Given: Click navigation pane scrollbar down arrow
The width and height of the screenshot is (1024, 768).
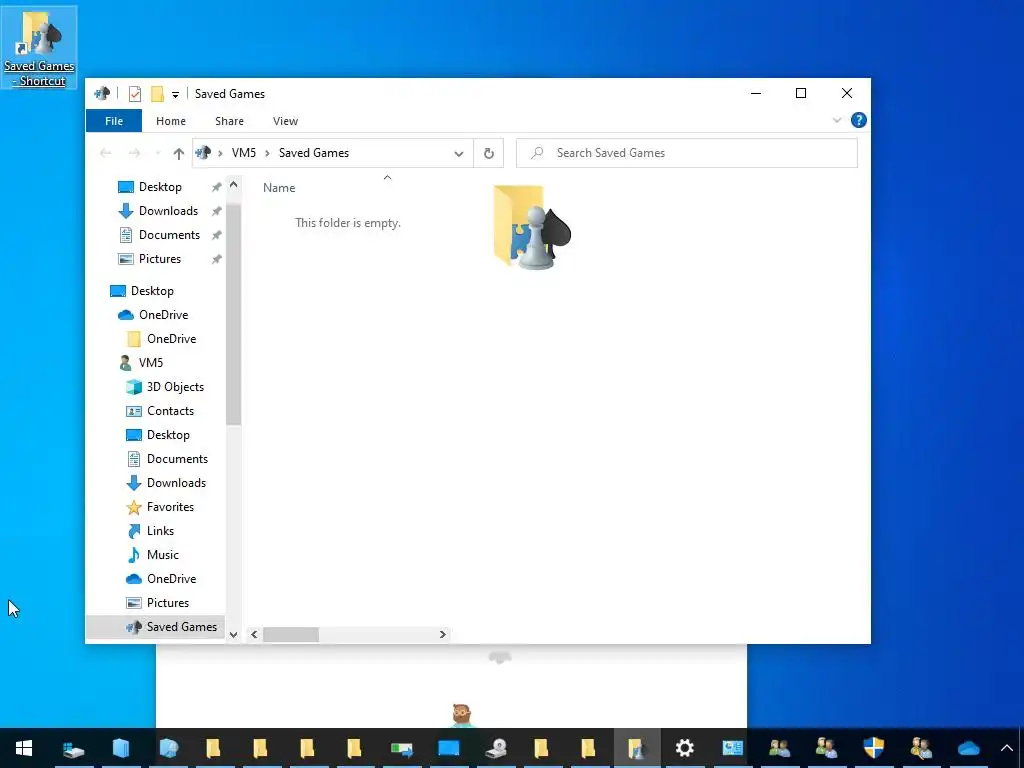Looking at the screenshot, I should point(233,634).
